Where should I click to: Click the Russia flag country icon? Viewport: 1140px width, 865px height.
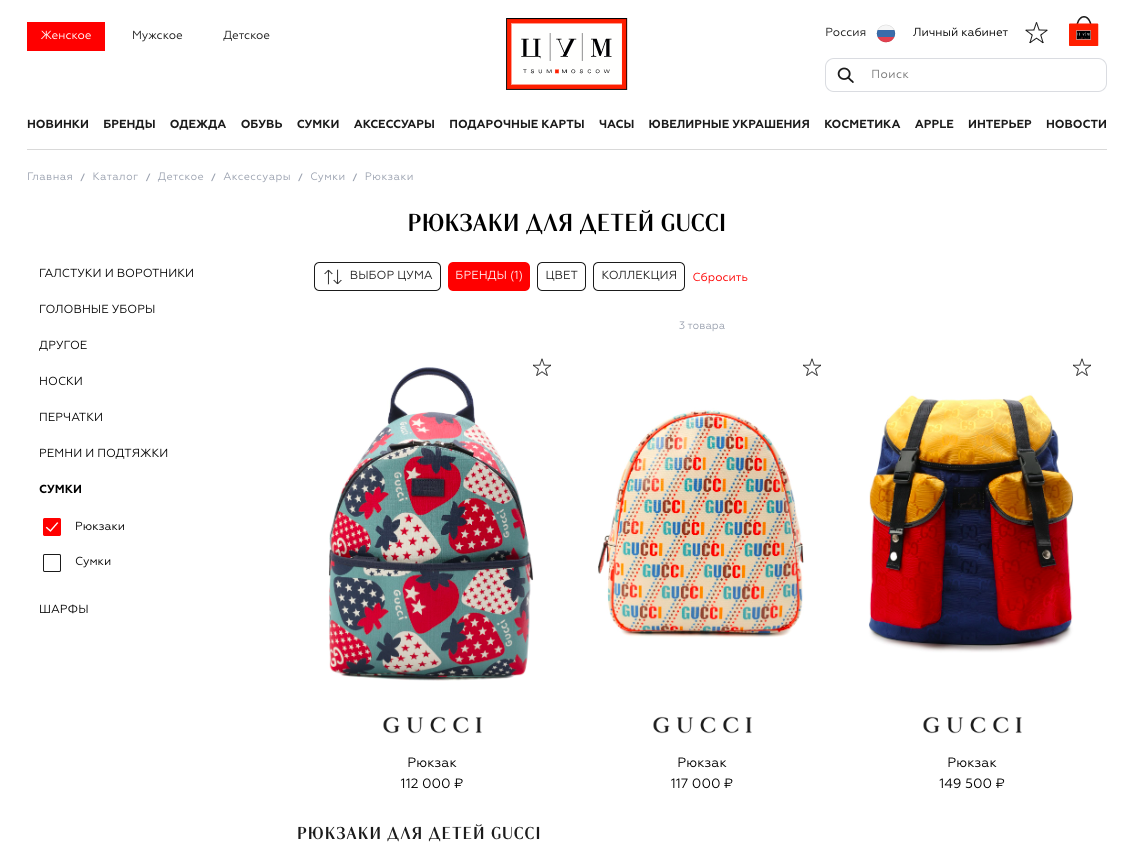click(x=886, y=33)
